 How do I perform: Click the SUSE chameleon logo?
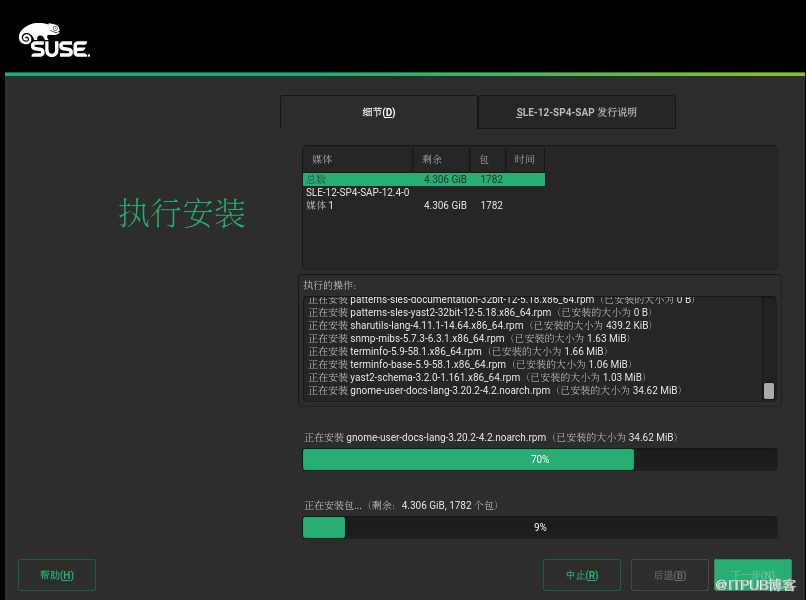coord(54,41)
